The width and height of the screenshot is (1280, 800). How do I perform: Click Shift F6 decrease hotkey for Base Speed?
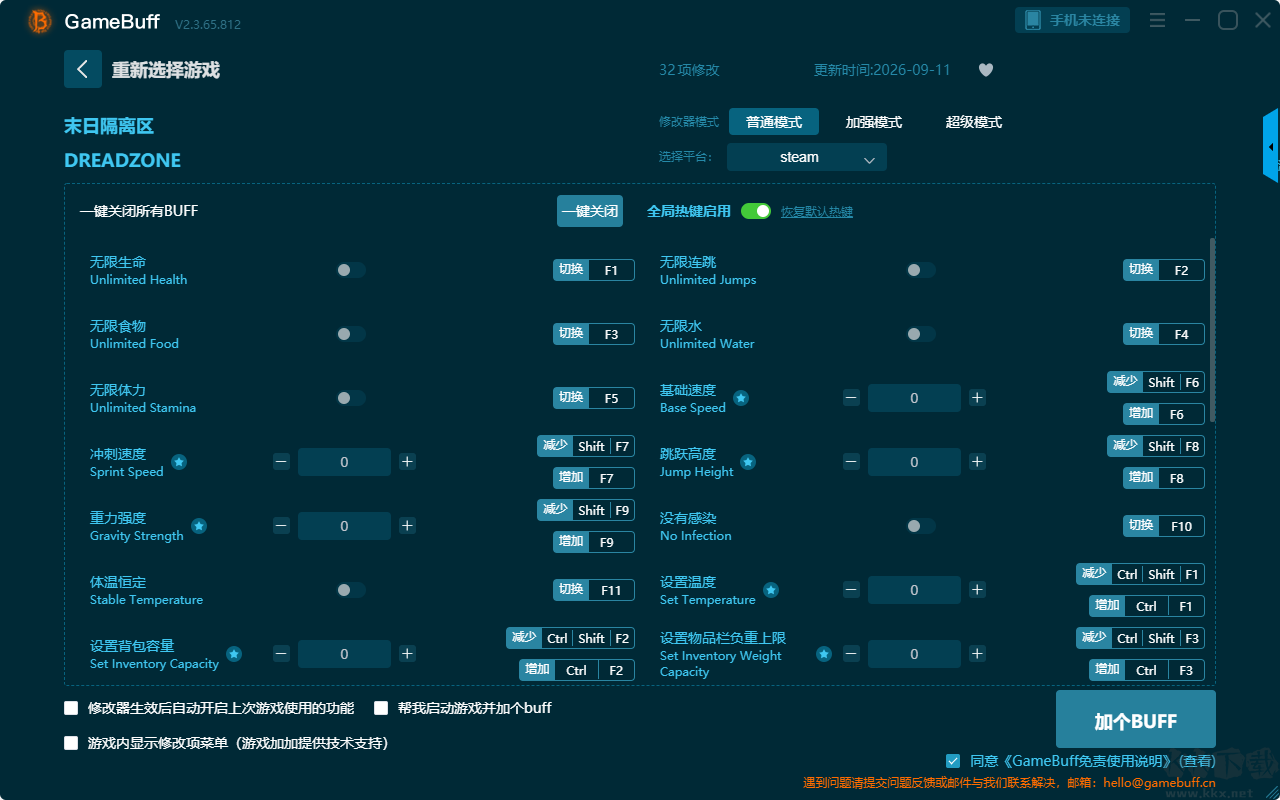coord(1156,382)
